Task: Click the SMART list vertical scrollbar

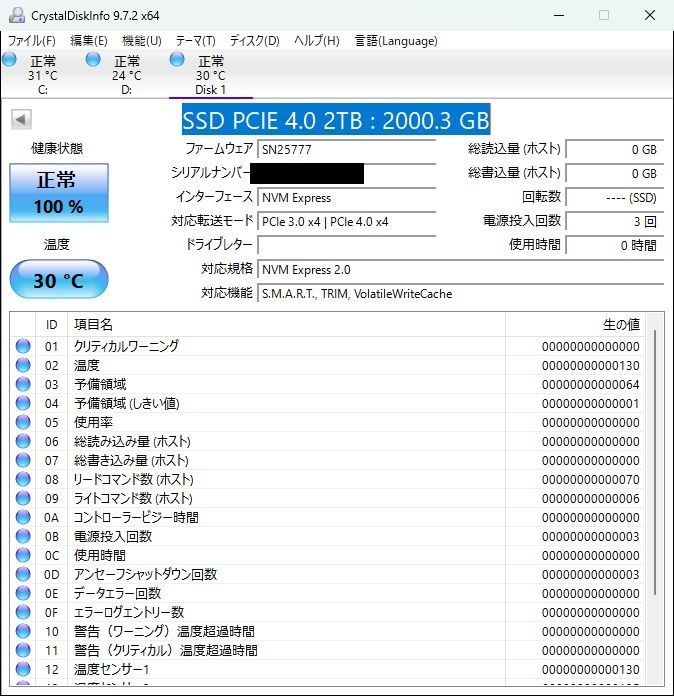Action: point(656,460)
